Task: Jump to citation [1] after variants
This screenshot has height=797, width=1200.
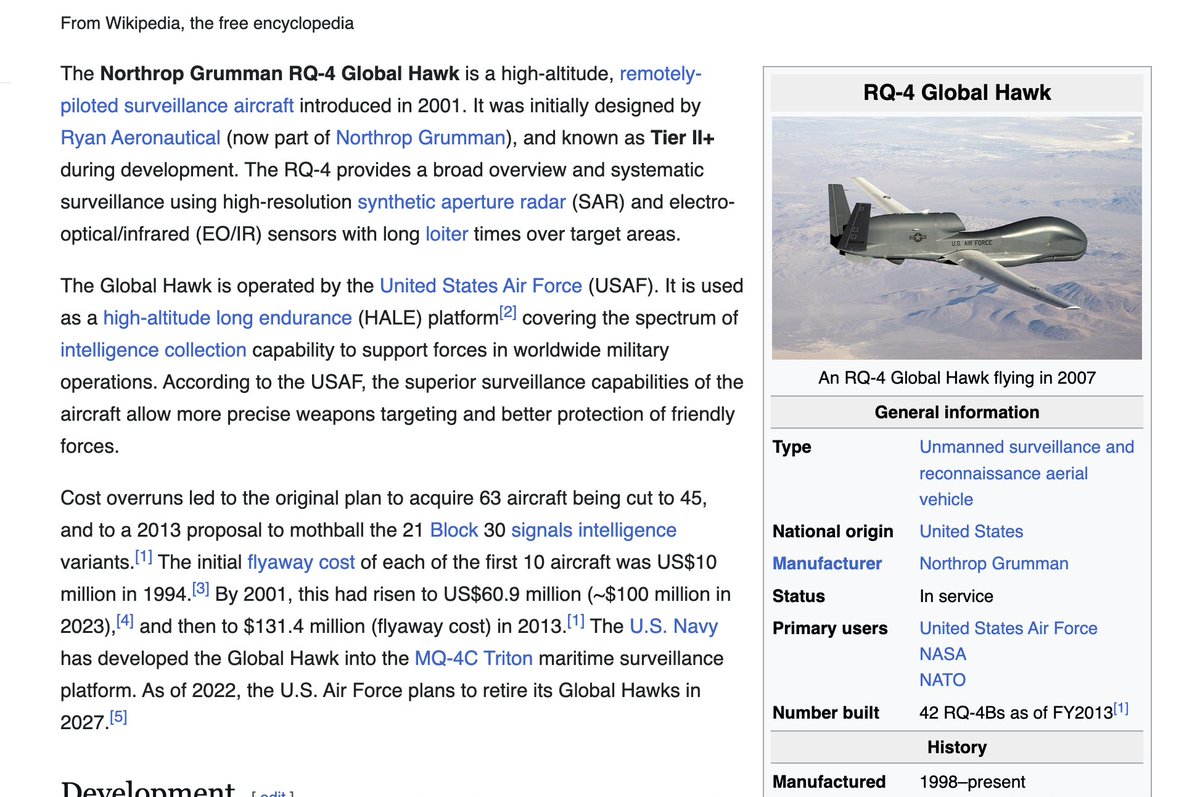Action: pos(144,555)
